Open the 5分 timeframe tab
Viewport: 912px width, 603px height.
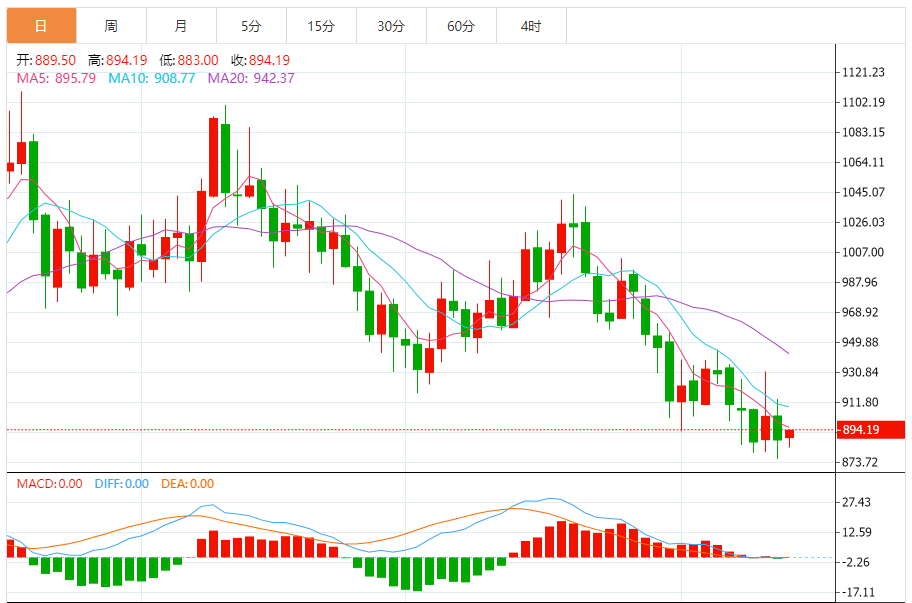[x=251, y=26]
